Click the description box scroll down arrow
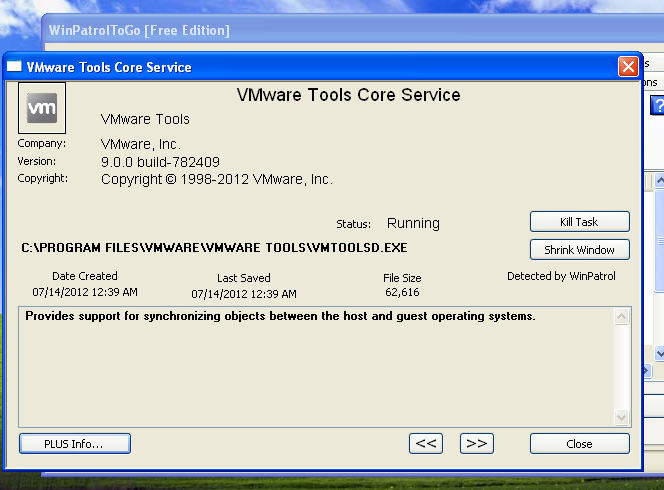This screenshot has height=490, width=664. click(x=622, y=417)
